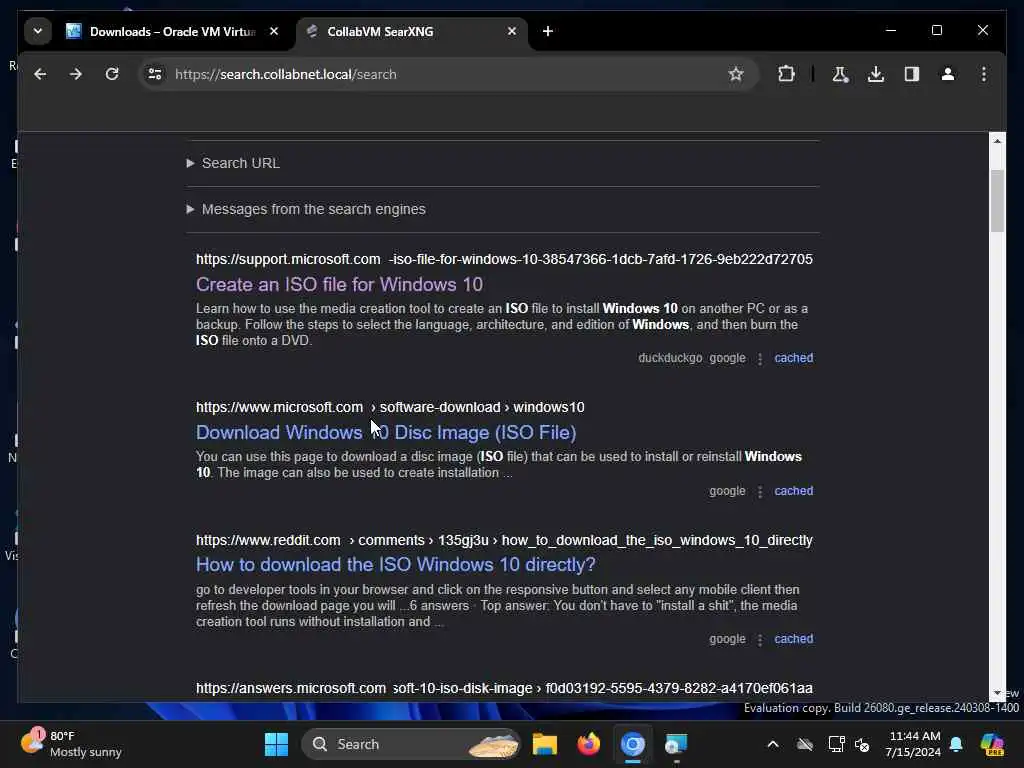Click the https://www.microsoft.com software-download URL
The height and width of the screenshot is (768, 1024).
pos(390,408)
